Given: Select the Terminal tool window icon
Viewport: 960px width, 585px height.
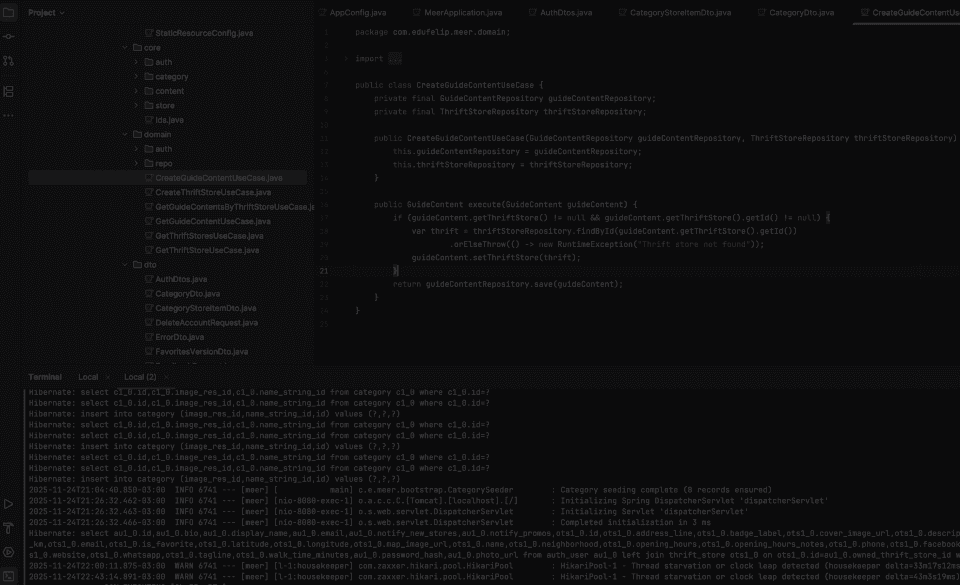Looking at the screenshot, I should point(9,575).
